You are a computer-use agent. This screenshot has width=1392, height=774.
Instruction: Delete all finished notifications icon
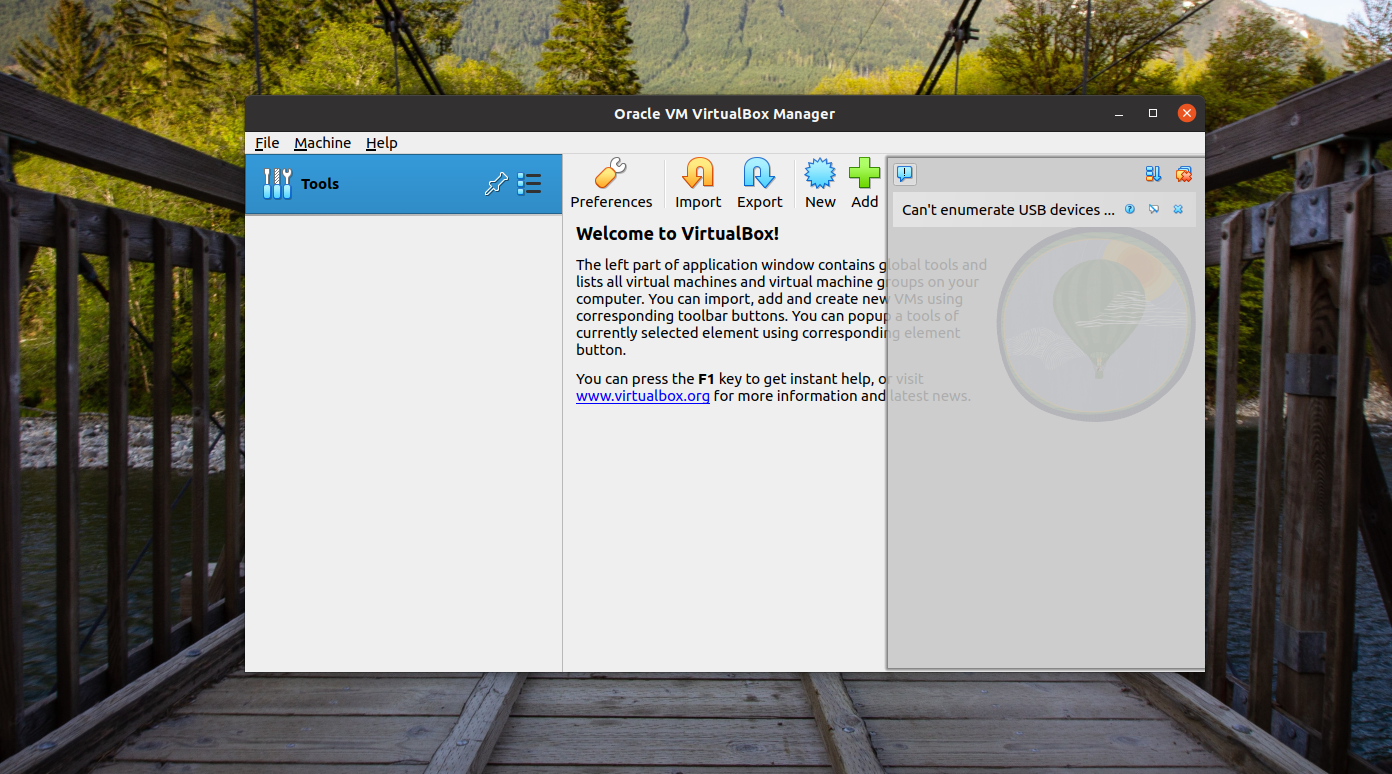click(x=1184, y=174)
